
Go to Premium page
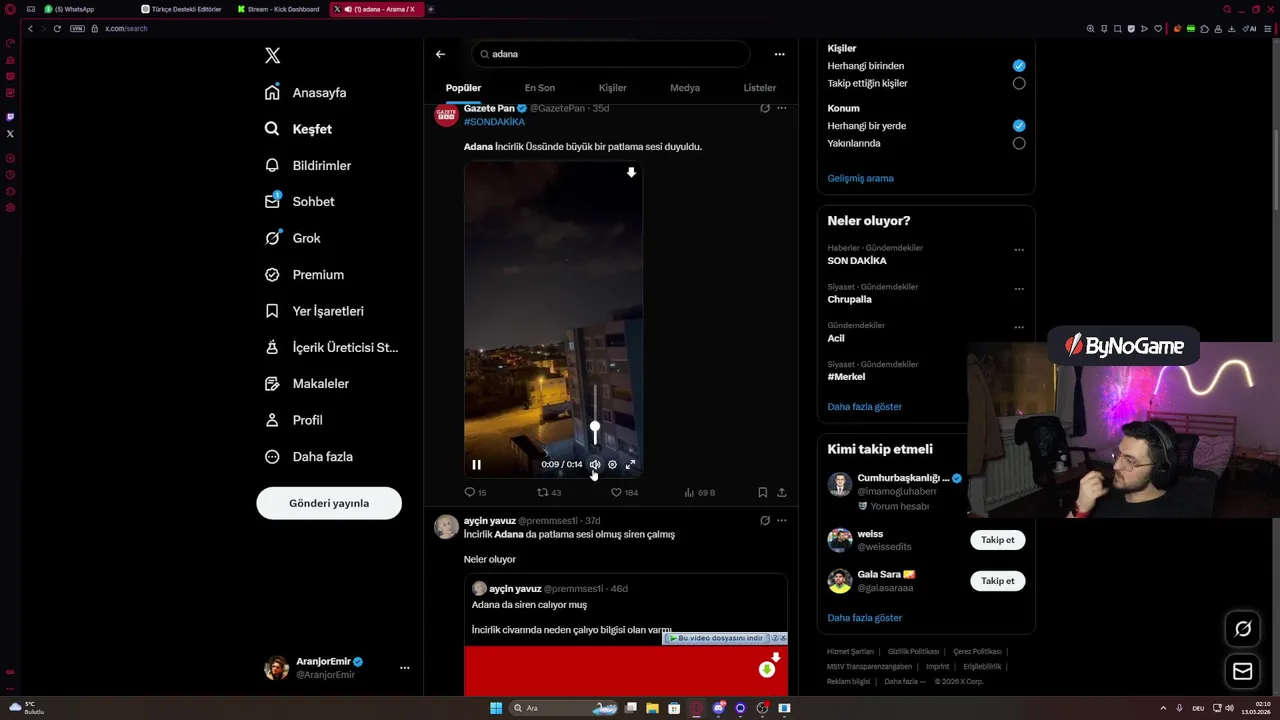pos(305,274)
